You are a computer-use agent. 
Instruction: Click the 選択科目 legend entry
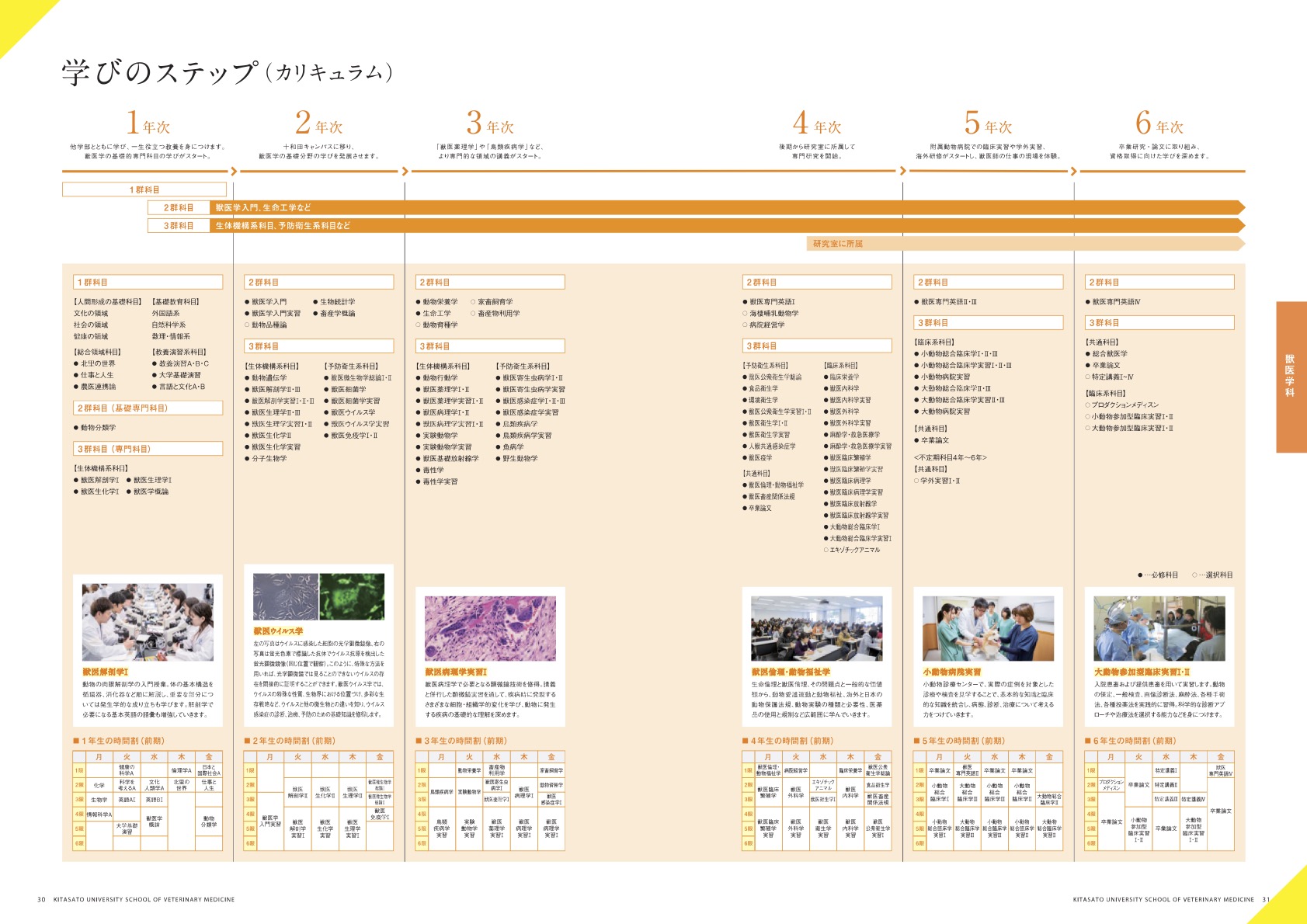click(x=1212, y=575)
